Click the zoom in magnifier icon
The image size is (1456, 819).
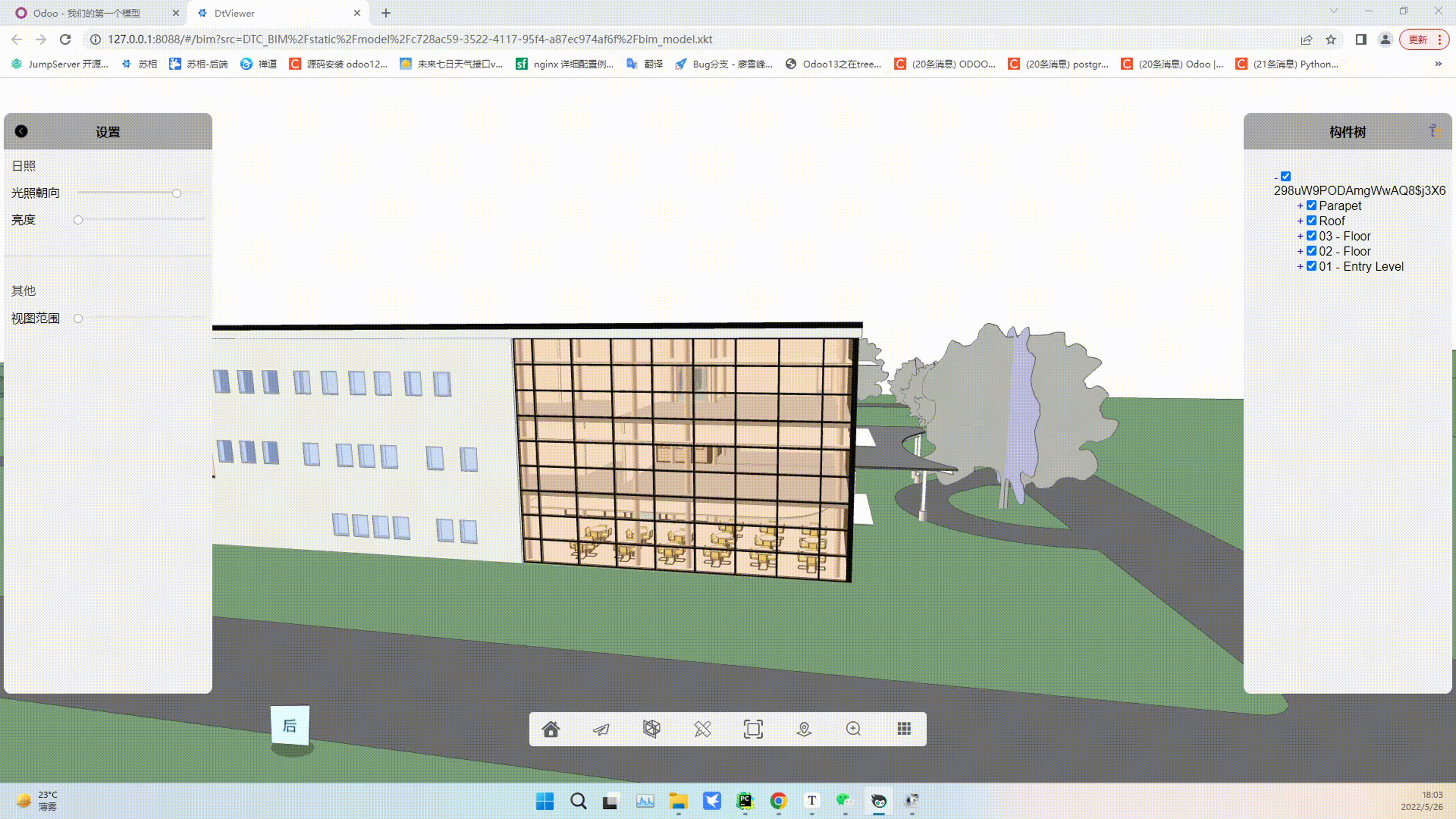tap(854, 728)
